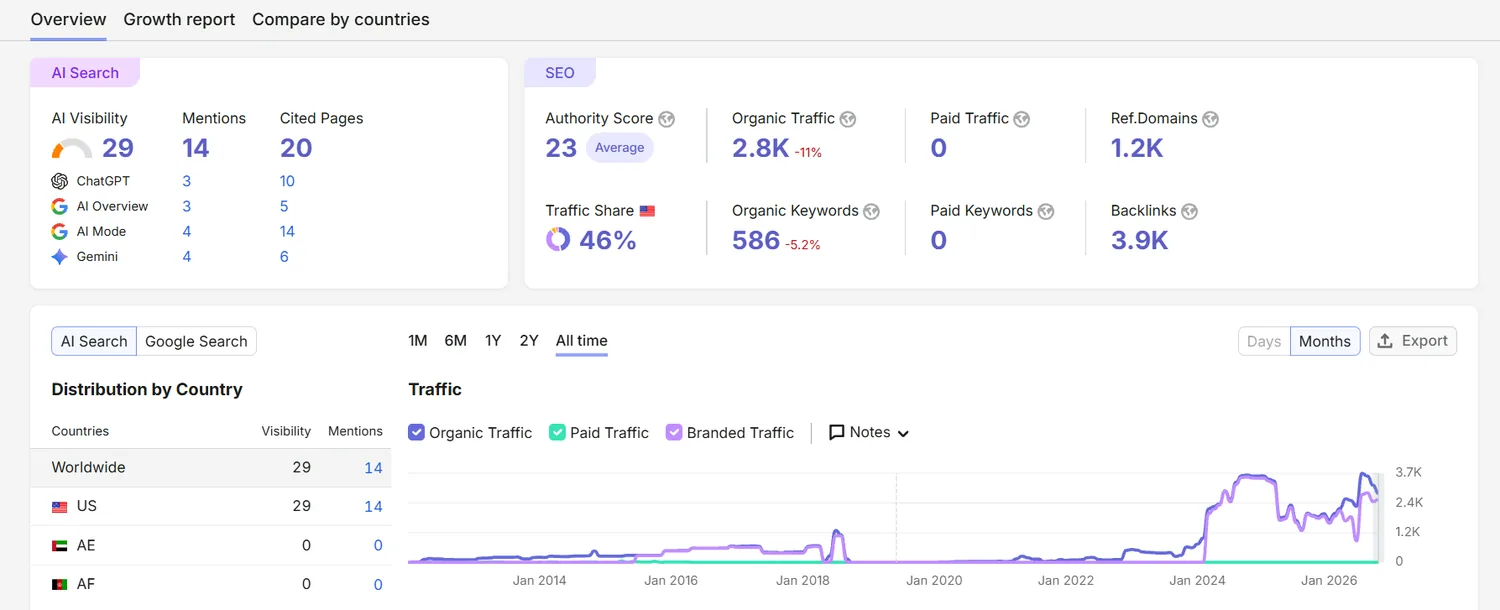Viewport: 1500px width, 610px height.
Task: Click the globe icon next to Ref.Domains
Action: pos(1211,119)
